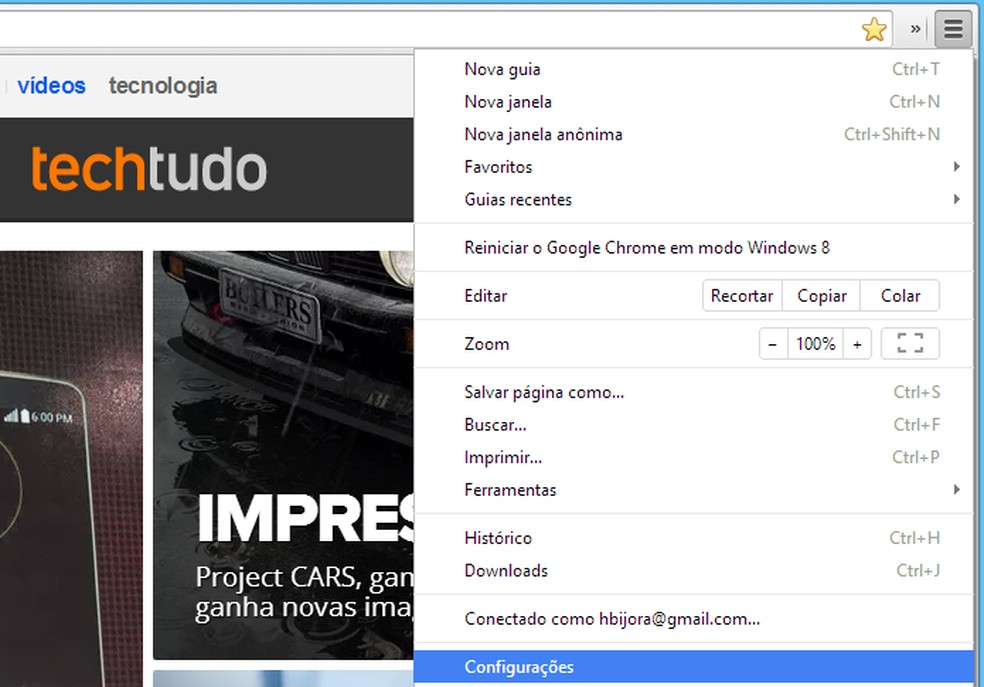Screen dimensions: 984x687
Task: Enter fullscreen using the expand icon
Action: coord(909,343)
